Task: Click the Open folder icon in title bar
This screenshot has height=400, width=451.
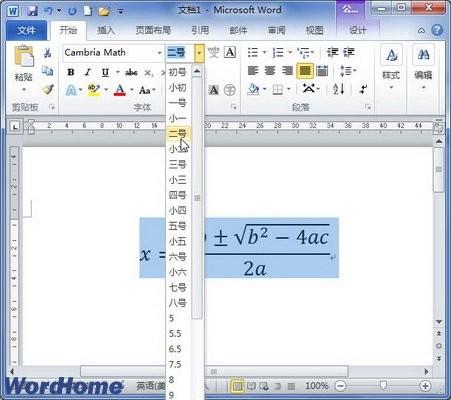Action: click(x=104, y=11)
